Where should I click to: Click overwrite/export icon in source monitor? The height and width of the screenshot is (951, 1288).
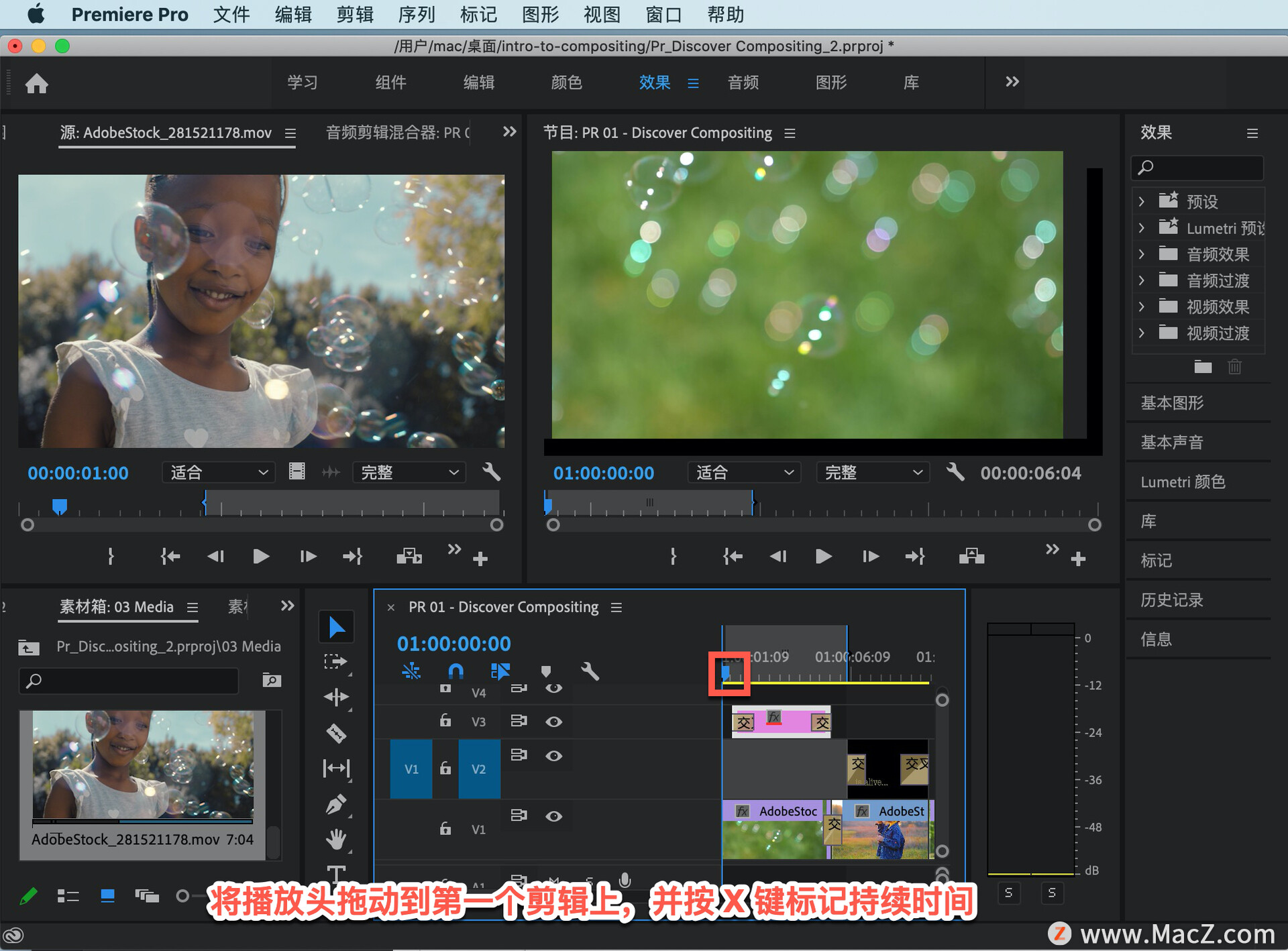[409, 556]
